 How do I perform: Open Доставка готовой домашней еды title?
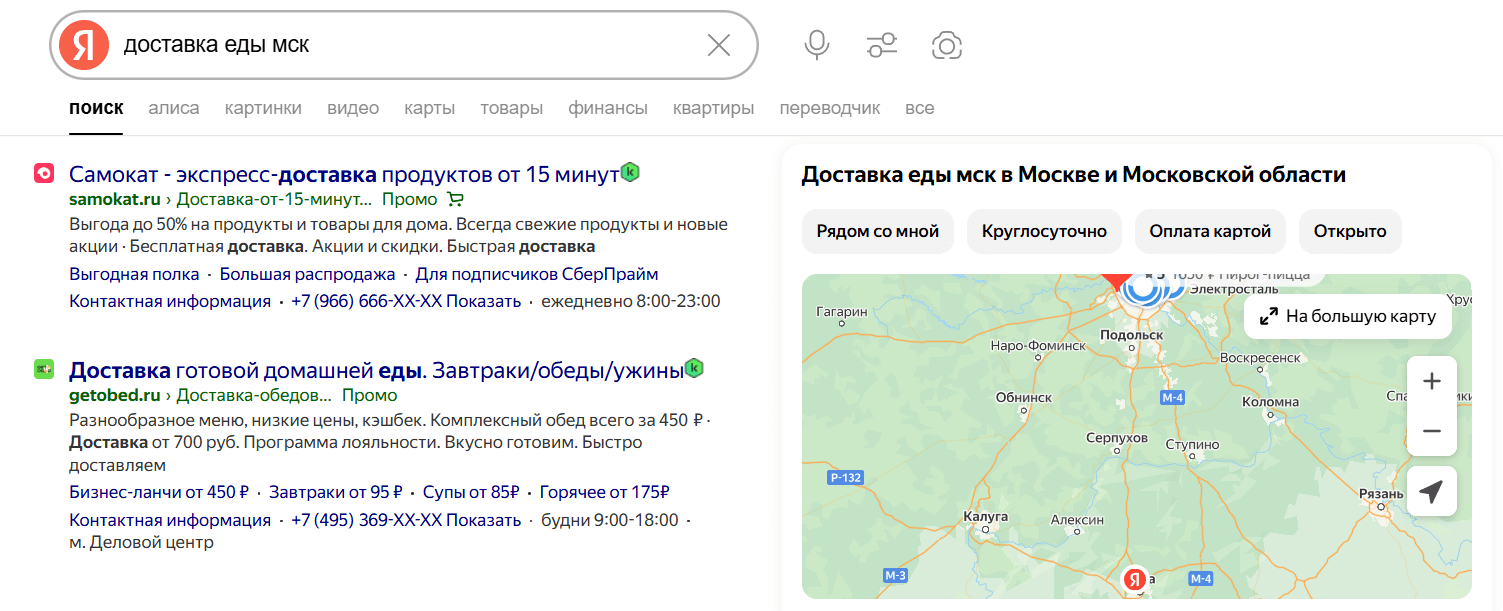point(376,370)
